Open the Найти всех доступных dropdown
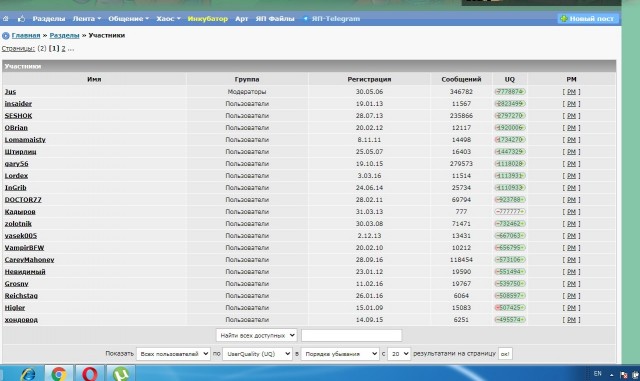 click(256, 335)
